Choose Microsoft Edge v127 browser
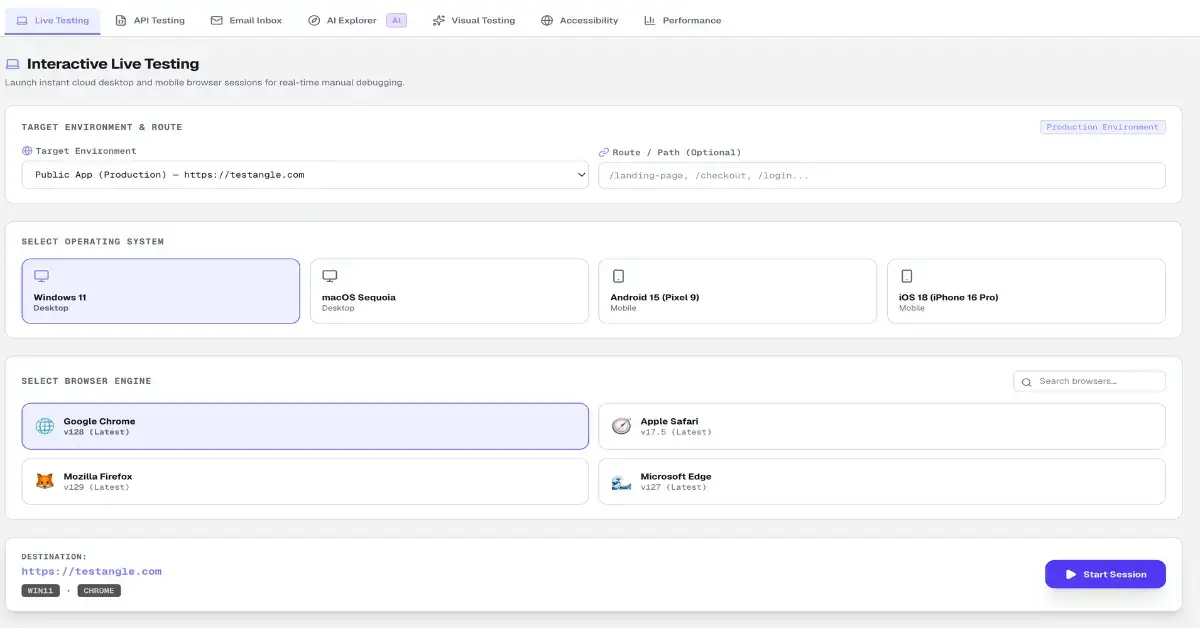 [882, 481]
